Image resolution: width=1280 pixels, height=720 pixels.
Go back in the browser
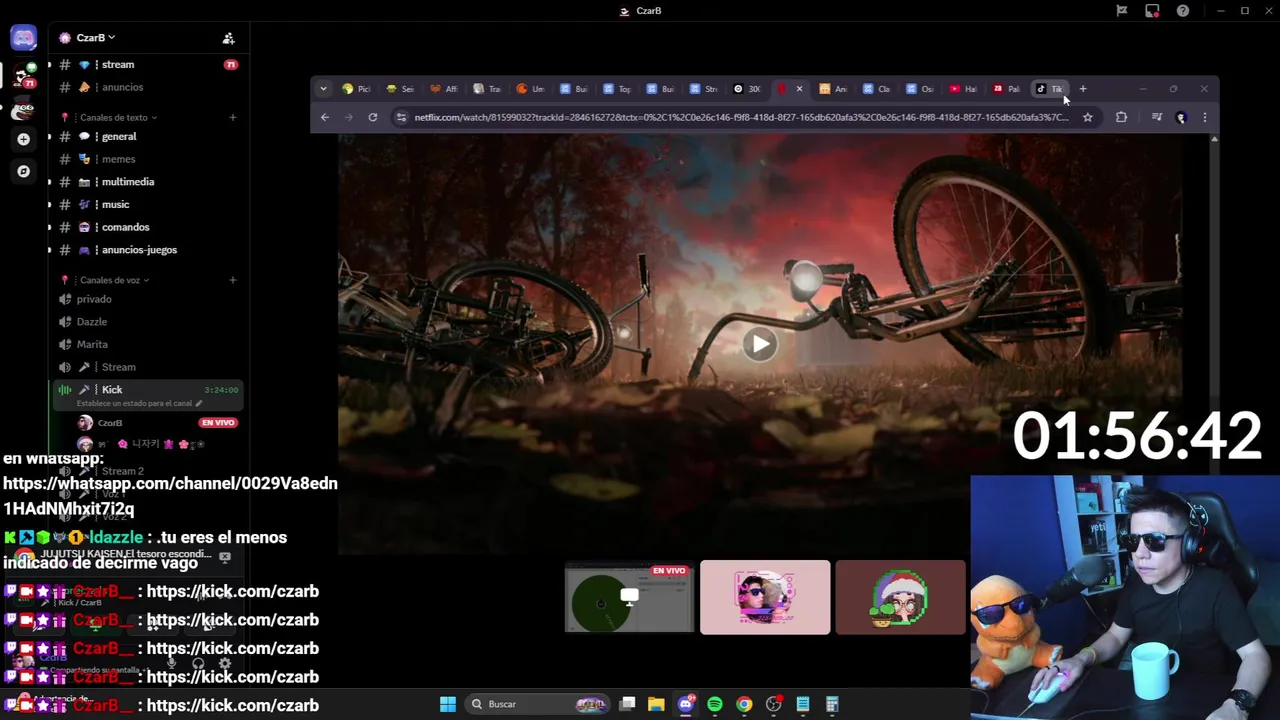coord(324,117)
